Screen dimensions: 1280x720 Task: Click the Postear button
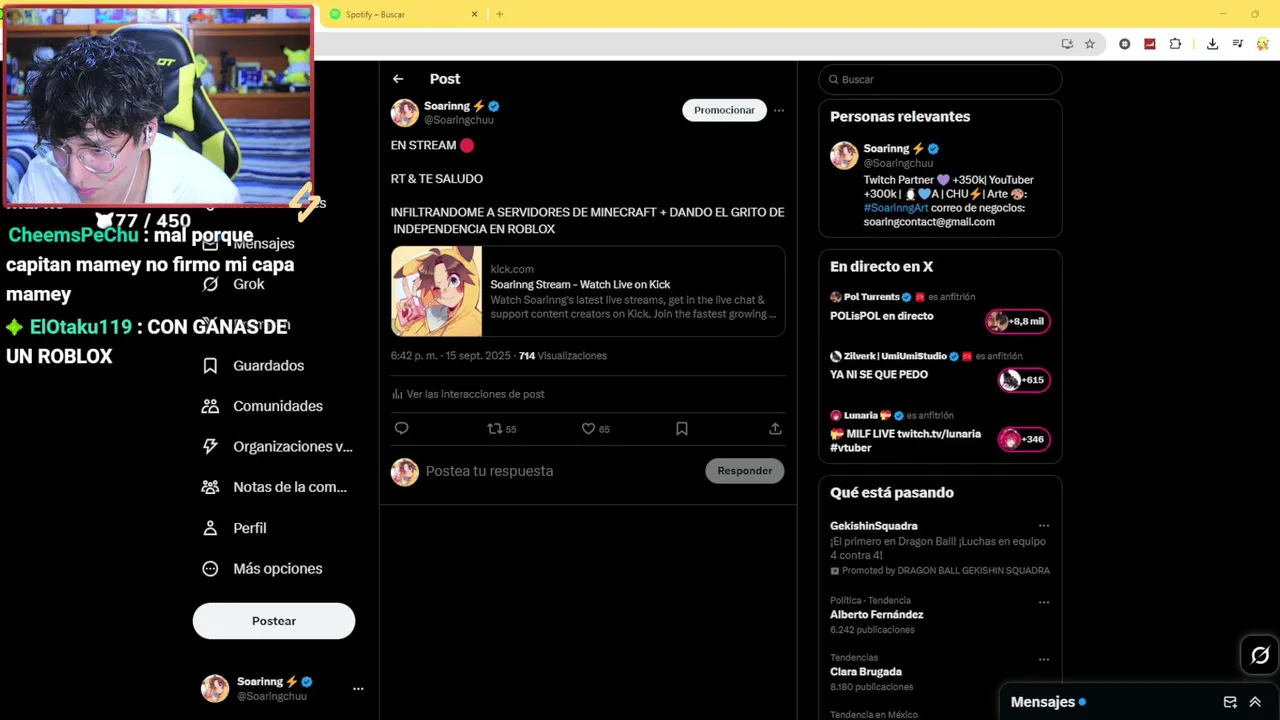pyautogui.click(x=274, y=621)
